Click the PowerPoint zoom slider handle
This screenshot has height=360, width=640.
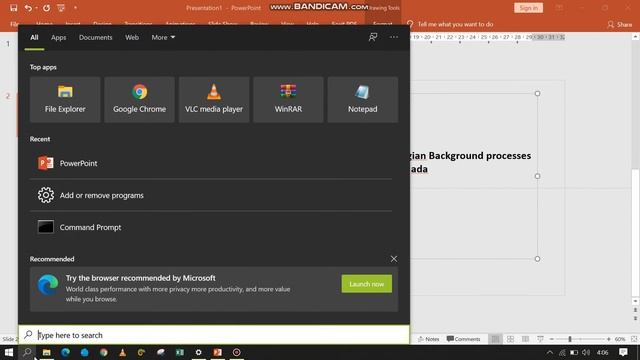[570, 339]
